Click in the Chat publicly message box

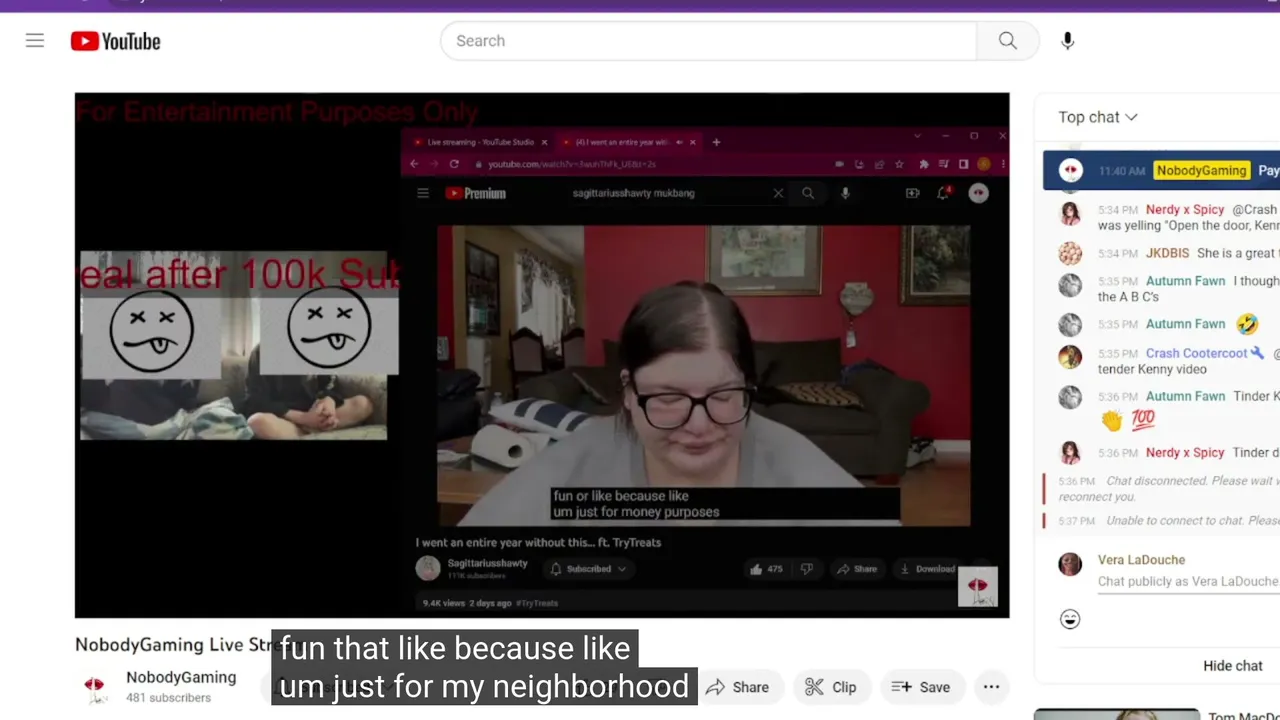[1188, 581]
